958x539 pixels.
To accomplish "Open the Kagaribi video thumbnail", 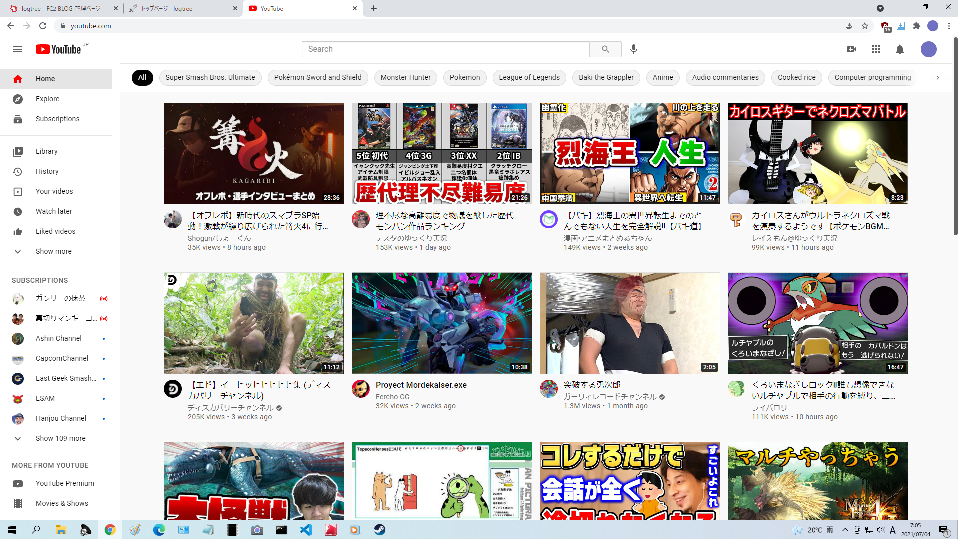I will 254,153.
